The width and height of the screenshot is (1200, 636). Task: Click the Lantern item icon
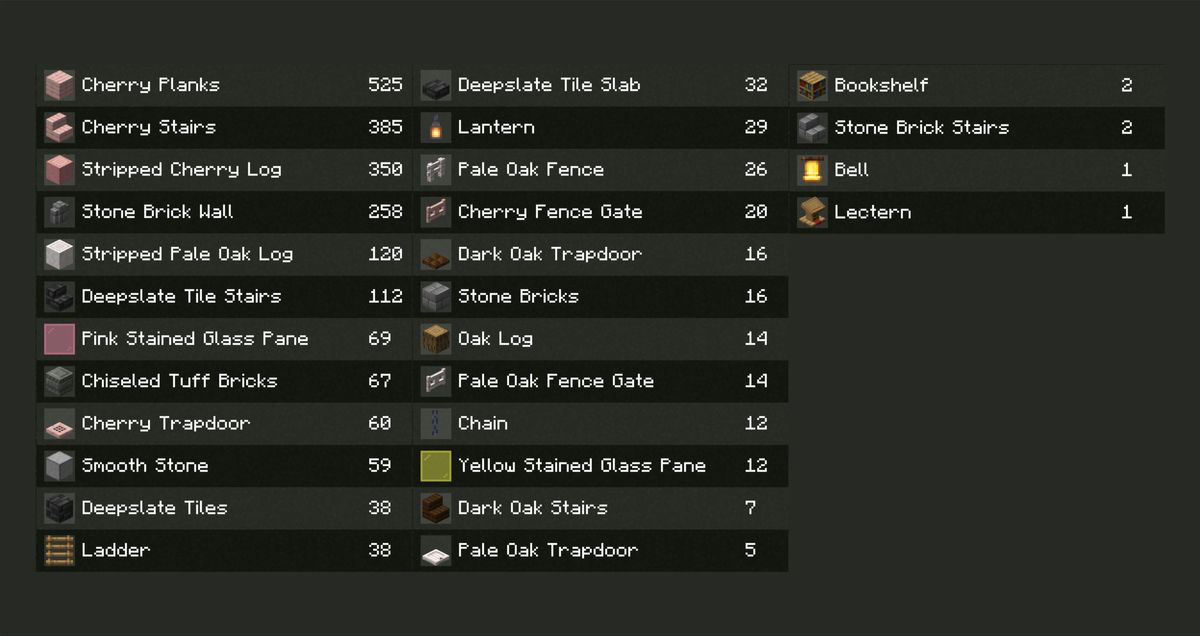tap(436, 127)
